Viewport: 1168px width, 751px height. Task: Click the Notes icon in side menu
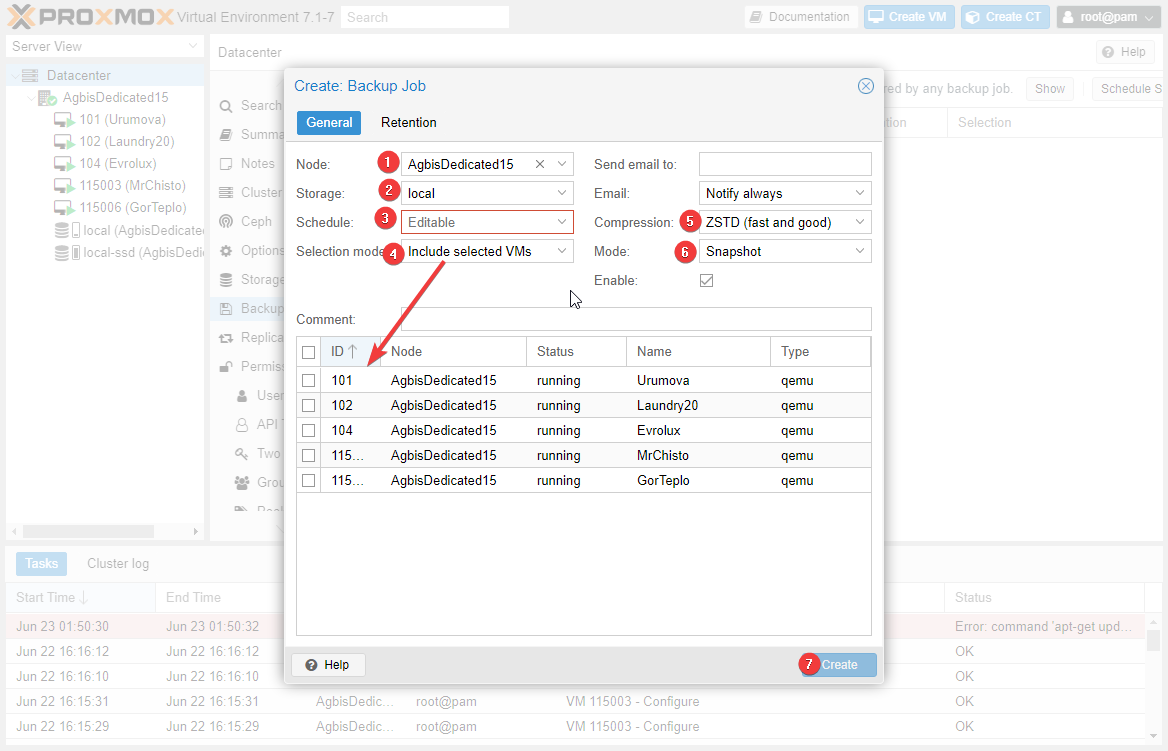pyautogui.click(x=226, y=164)
